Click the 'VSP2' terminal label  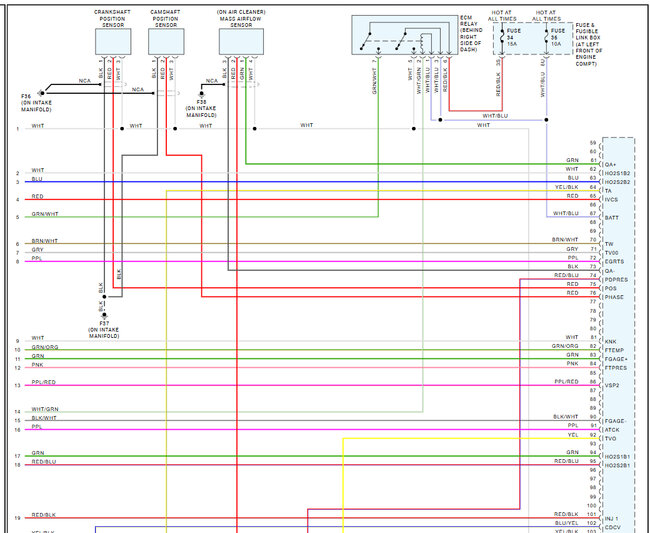(x=611, y=385)
